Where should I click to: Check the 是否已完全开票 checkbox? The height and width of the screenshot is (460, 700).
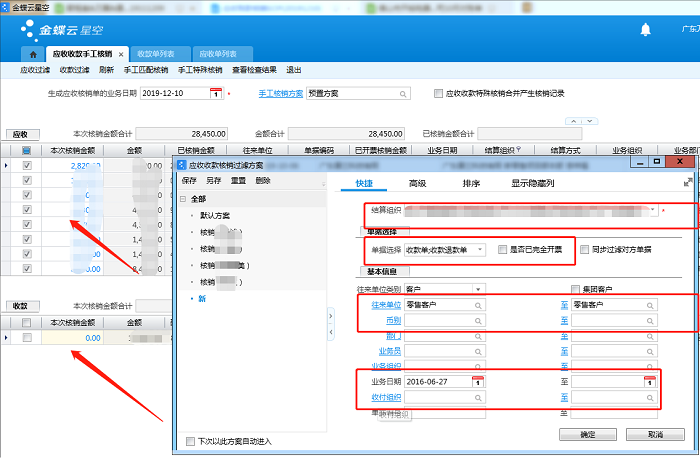(x=503, y=249)
